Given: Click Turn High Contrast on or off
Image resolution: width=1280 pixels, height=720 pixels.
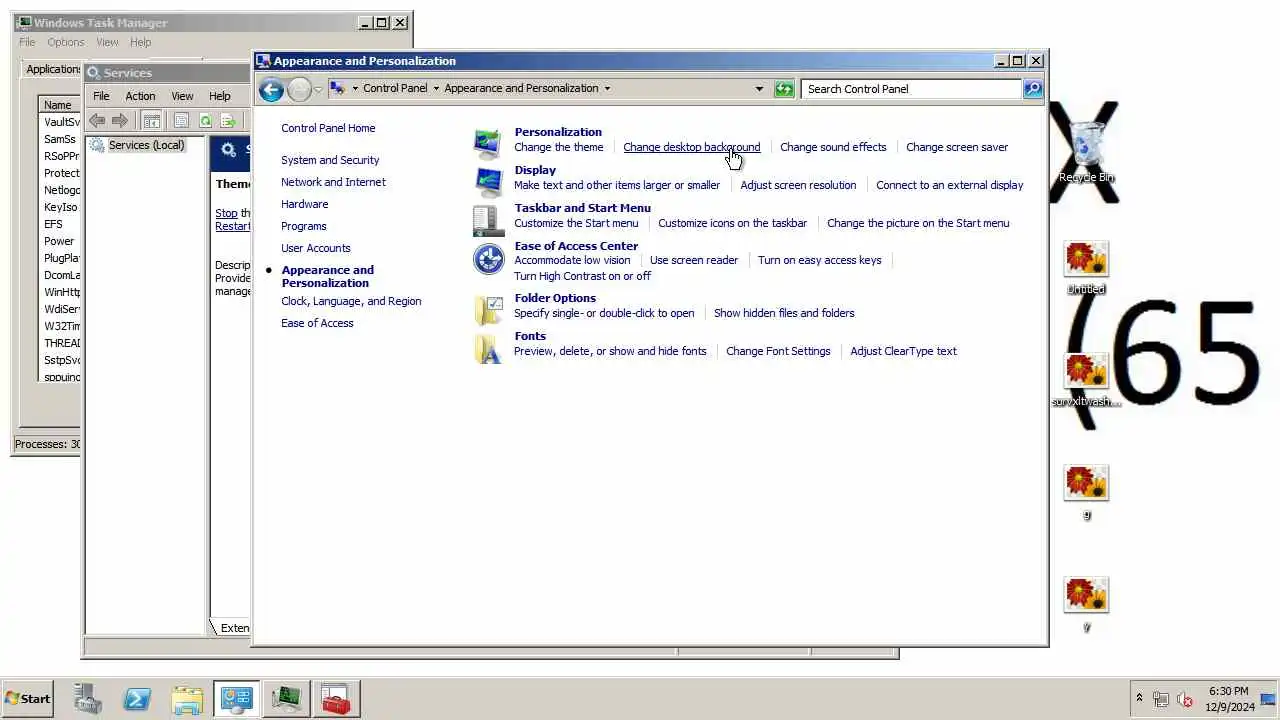Looking at the screenshot, I should pyautogui.click(x=582, y=276).
